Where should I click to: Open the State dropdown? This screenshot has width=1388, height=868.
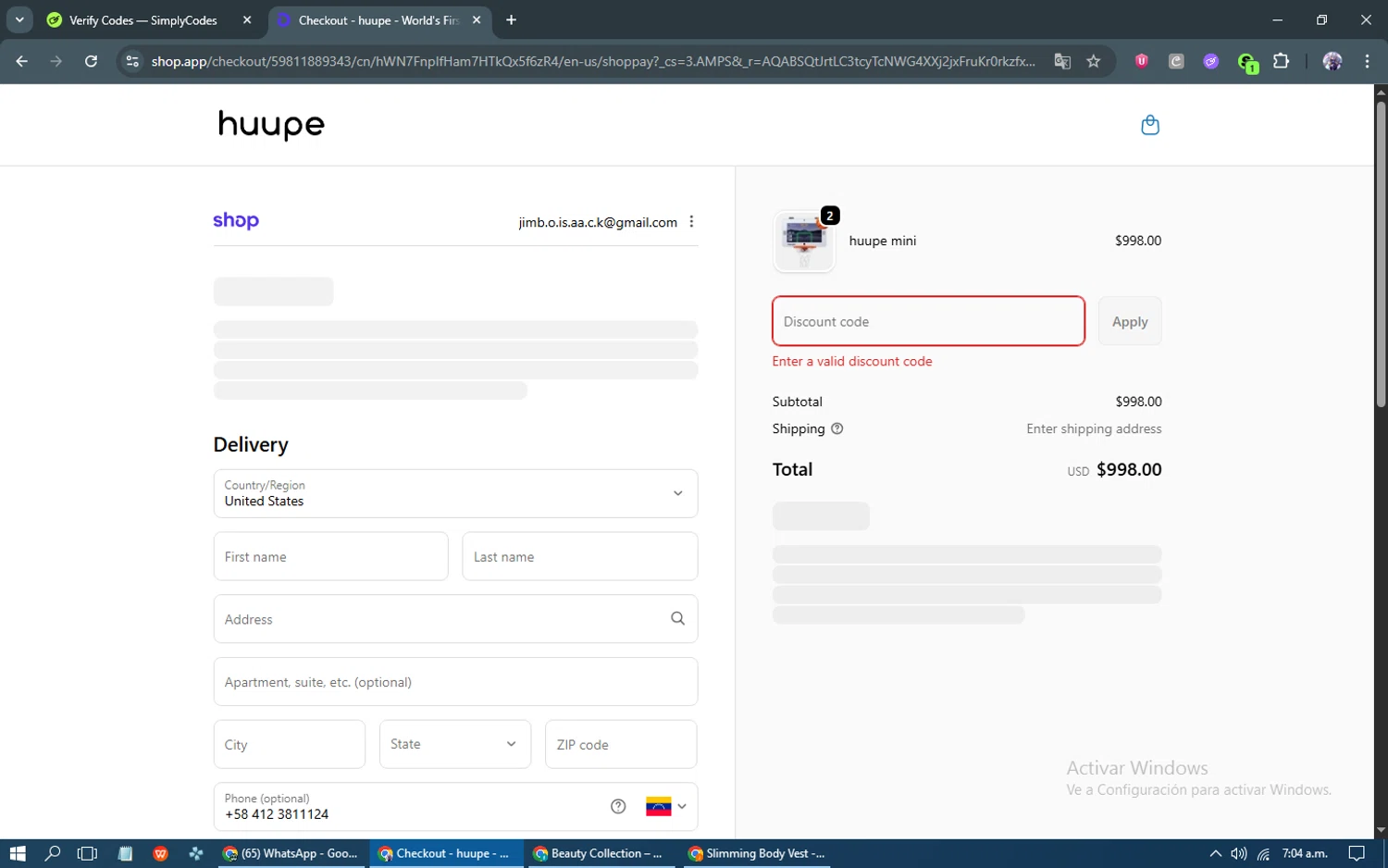[x=455, y=744]
